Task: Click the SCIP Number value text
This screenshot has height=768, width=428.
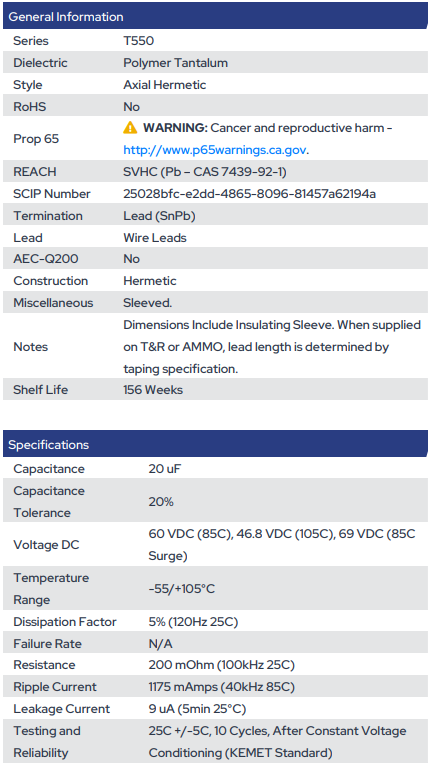Action: [249, 194]
